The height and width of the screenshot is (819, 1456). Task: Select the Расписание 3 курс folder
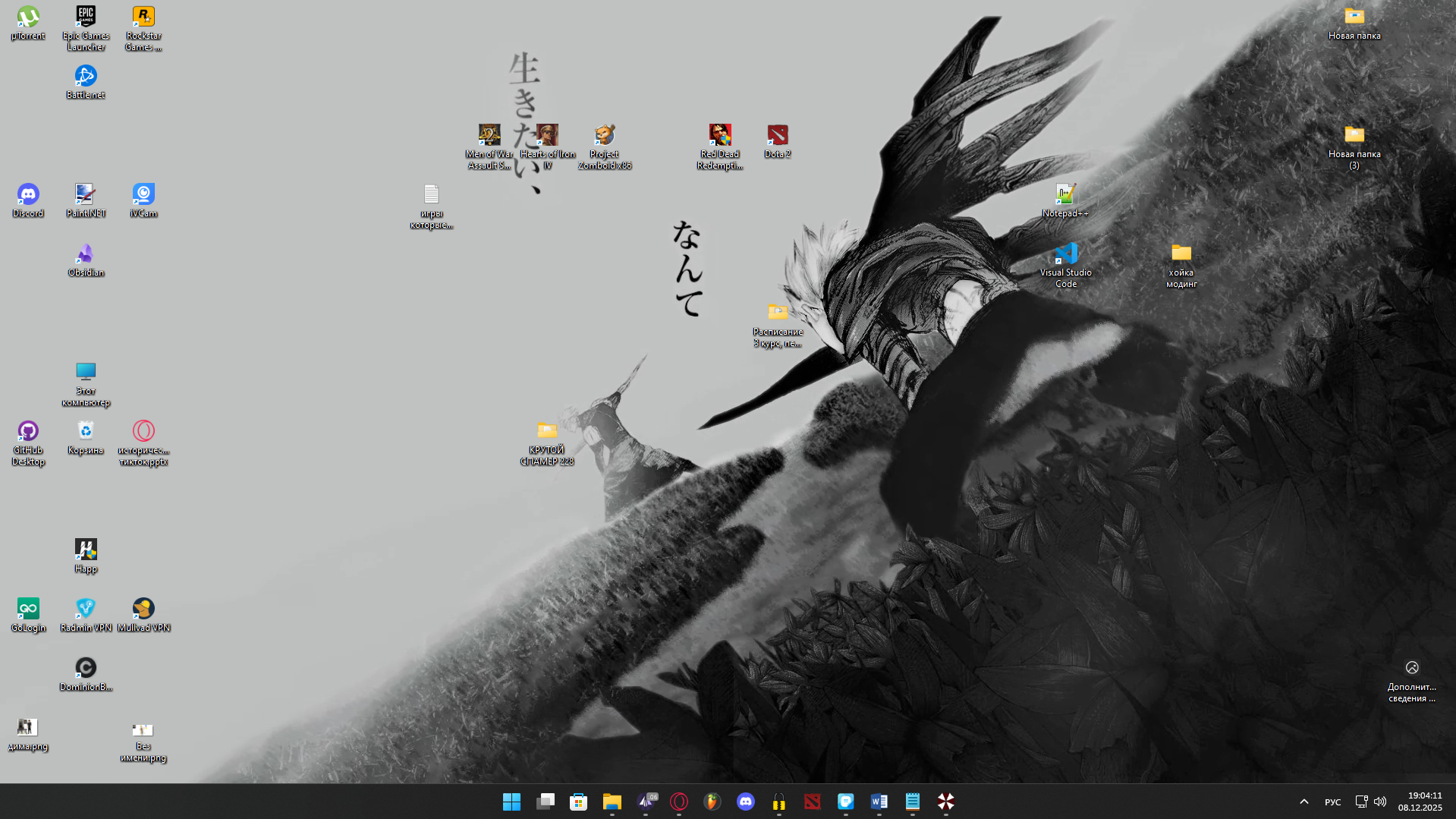[778, 326]
